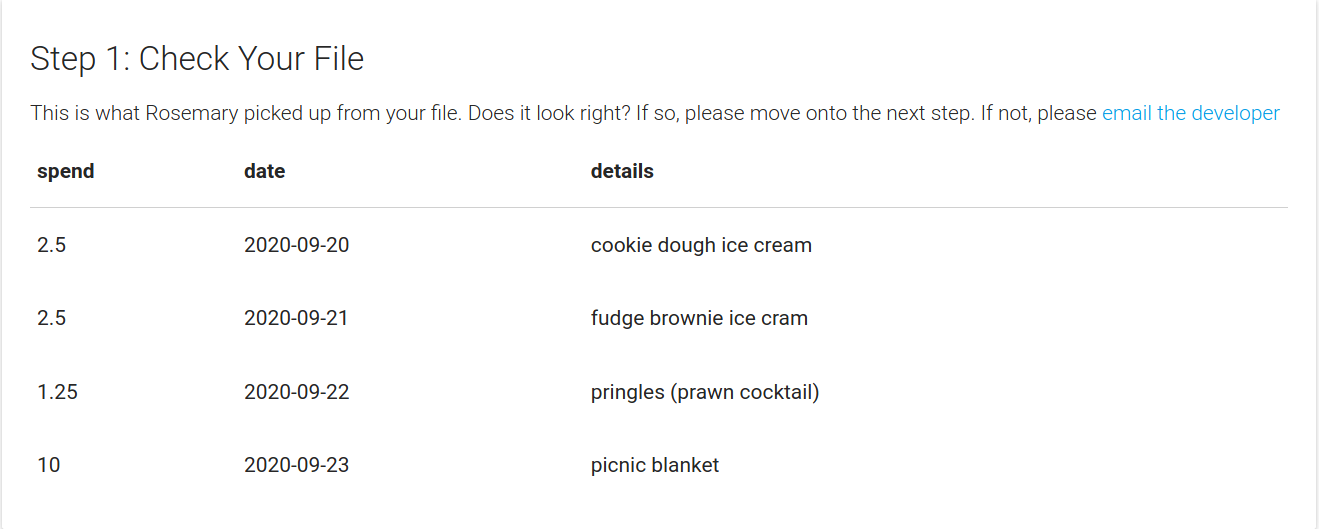Click the date cell 2020-09-21
Screen dimensions: 1319x529
point(297,318)
